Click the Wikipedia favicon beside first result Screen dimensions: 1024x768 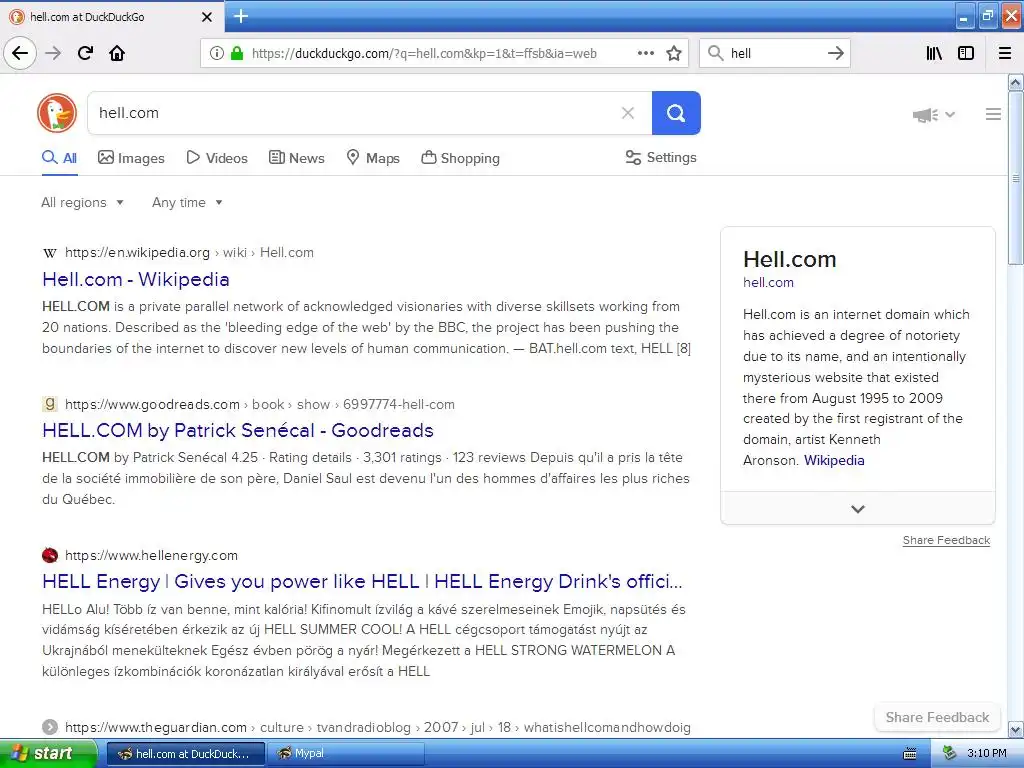pyautogui.click(x=50, y=253)
